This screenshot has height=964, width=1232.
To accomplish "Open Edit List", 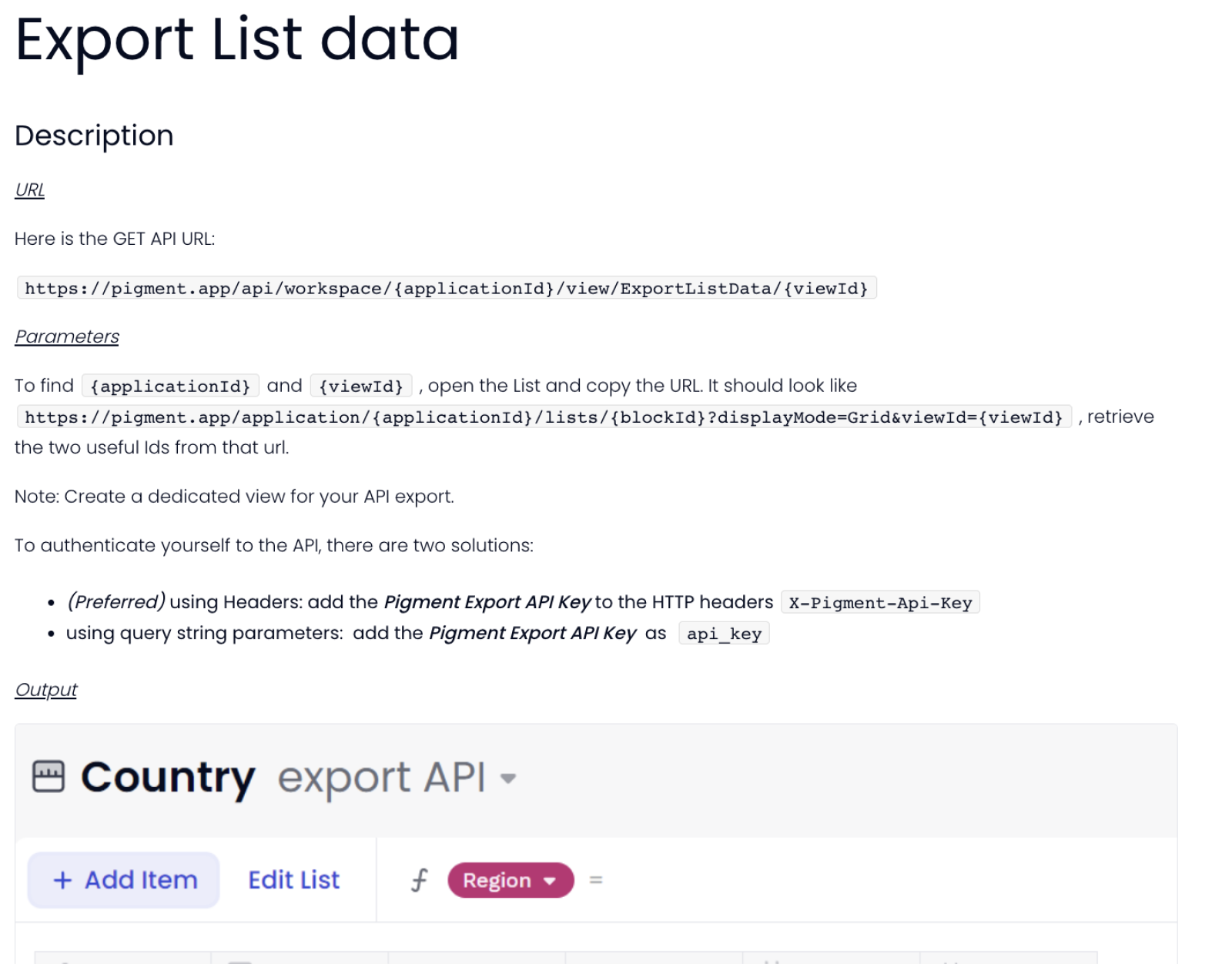I will [293, 879].
